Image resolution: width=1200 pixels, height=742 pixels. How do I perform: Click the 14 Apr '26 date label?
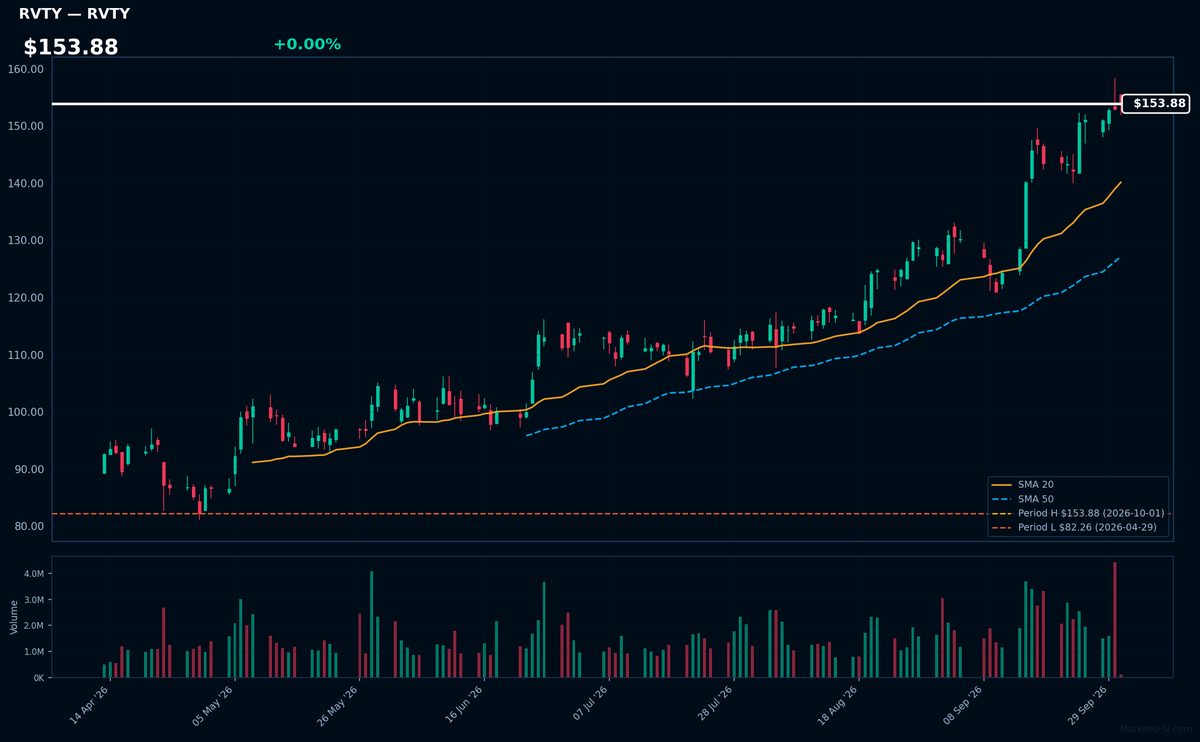click(89, 705)
